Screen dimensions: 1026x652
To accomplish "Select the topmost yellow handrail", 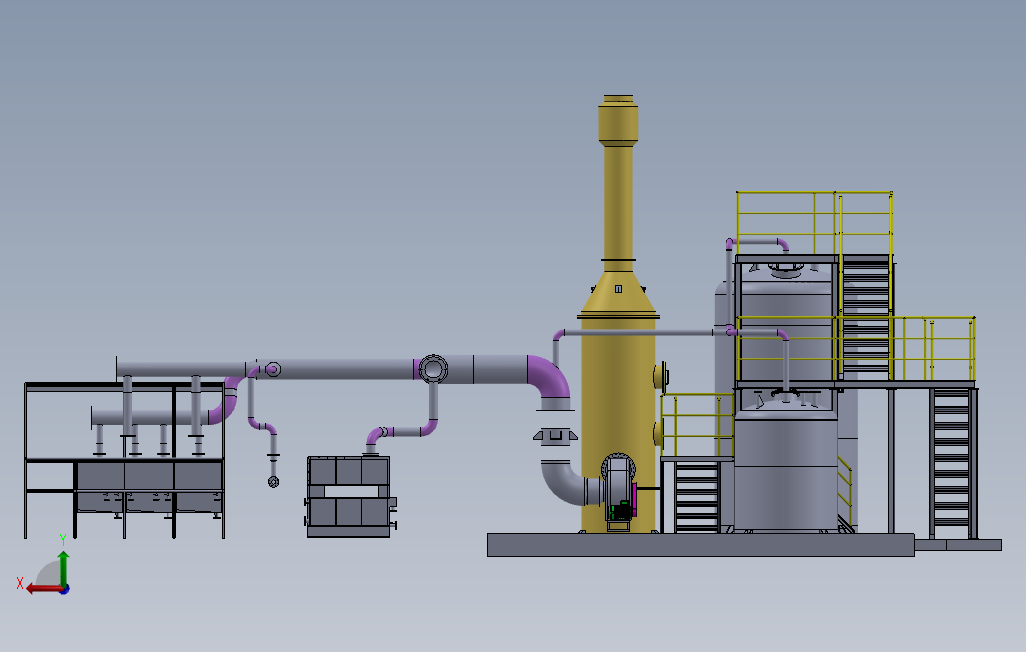I will 815,223.
